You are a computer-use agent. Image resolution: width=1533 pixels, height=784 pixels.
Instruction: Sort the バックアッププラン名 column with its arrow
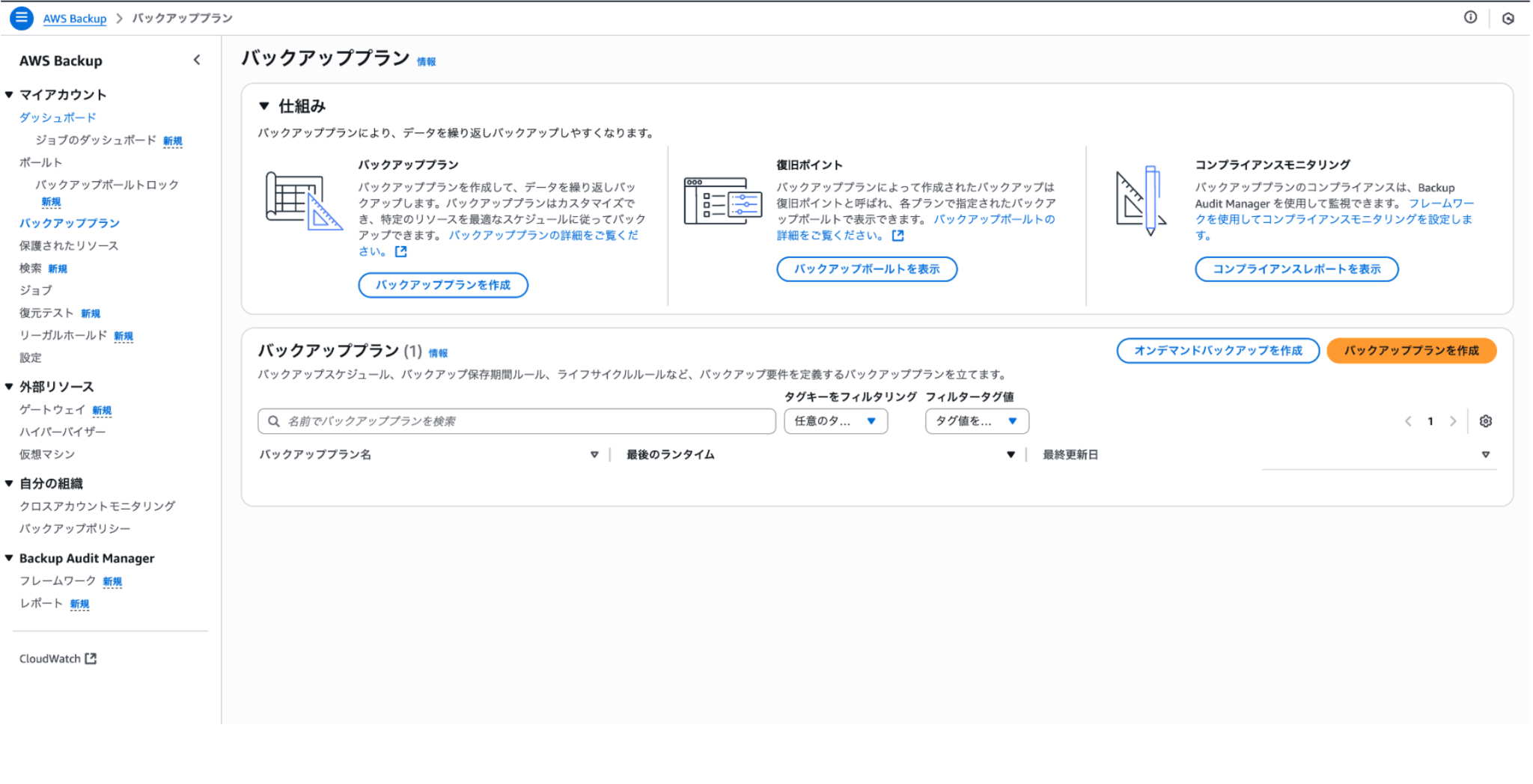click(x=595, y=454)
